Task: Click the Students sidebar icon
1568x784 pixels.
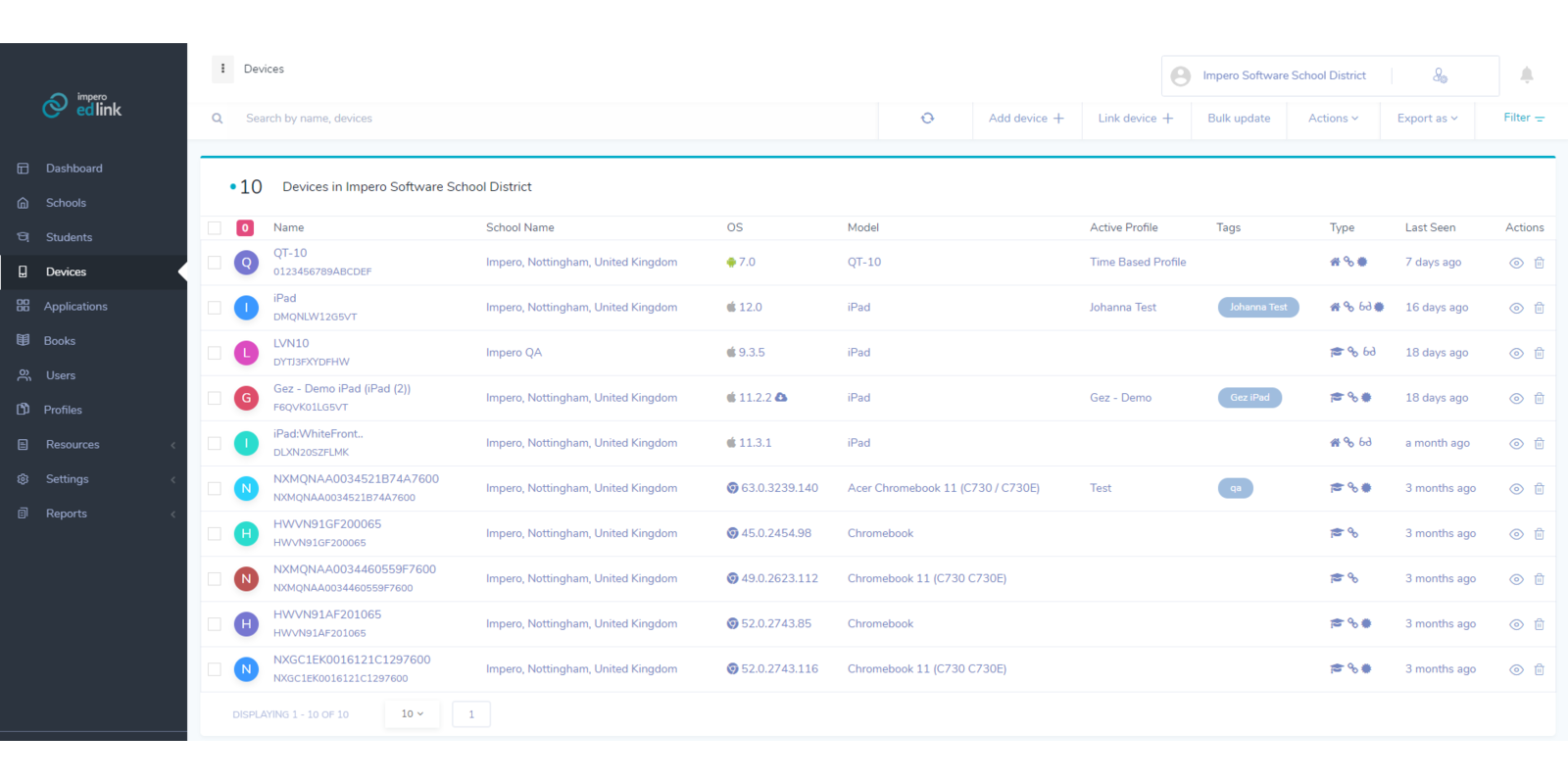Action: click(x=23, y=237)
